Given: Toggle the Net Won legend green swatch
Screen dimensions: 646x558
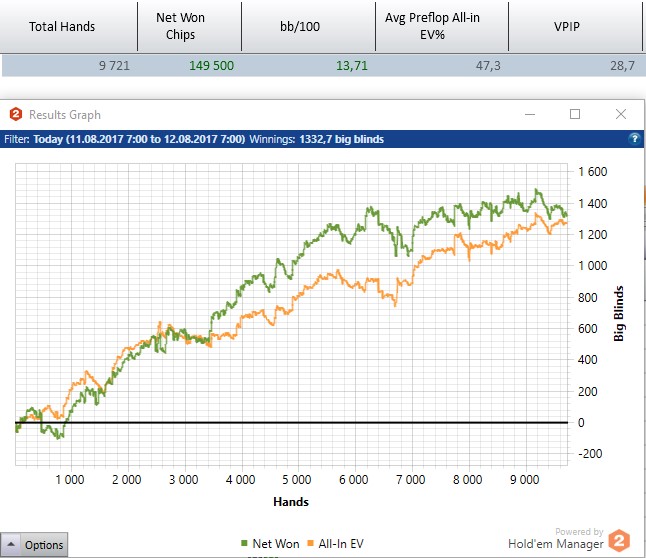Looking at the screenshot, I should (244, 544).
